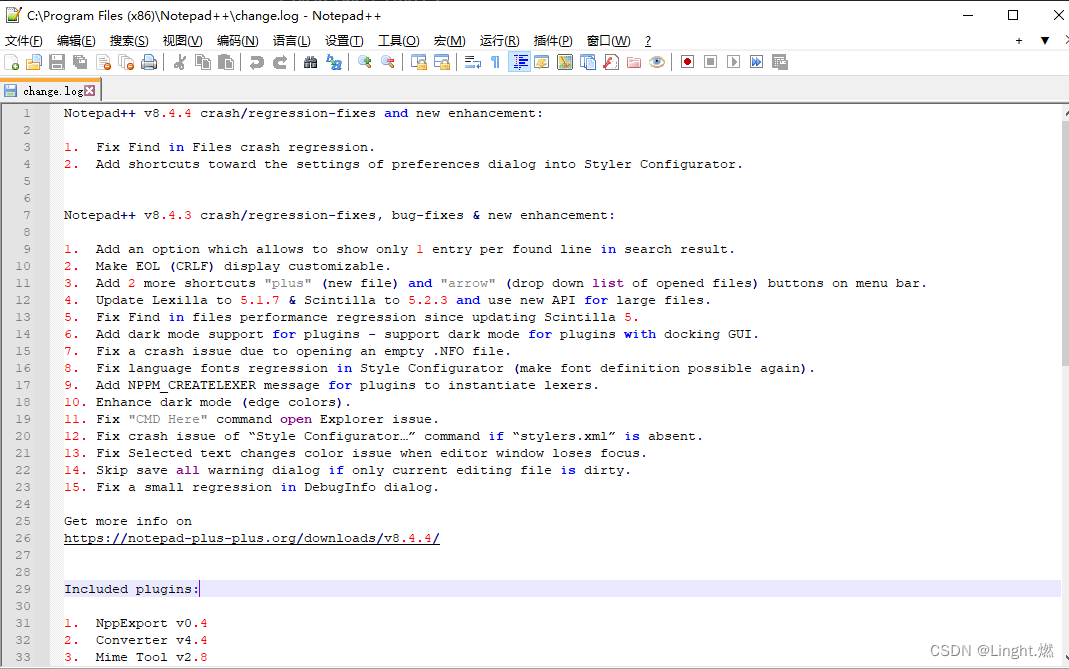Cut selection with the scissors icon
Screen dimensions: 1069x669
coord(180,63)
